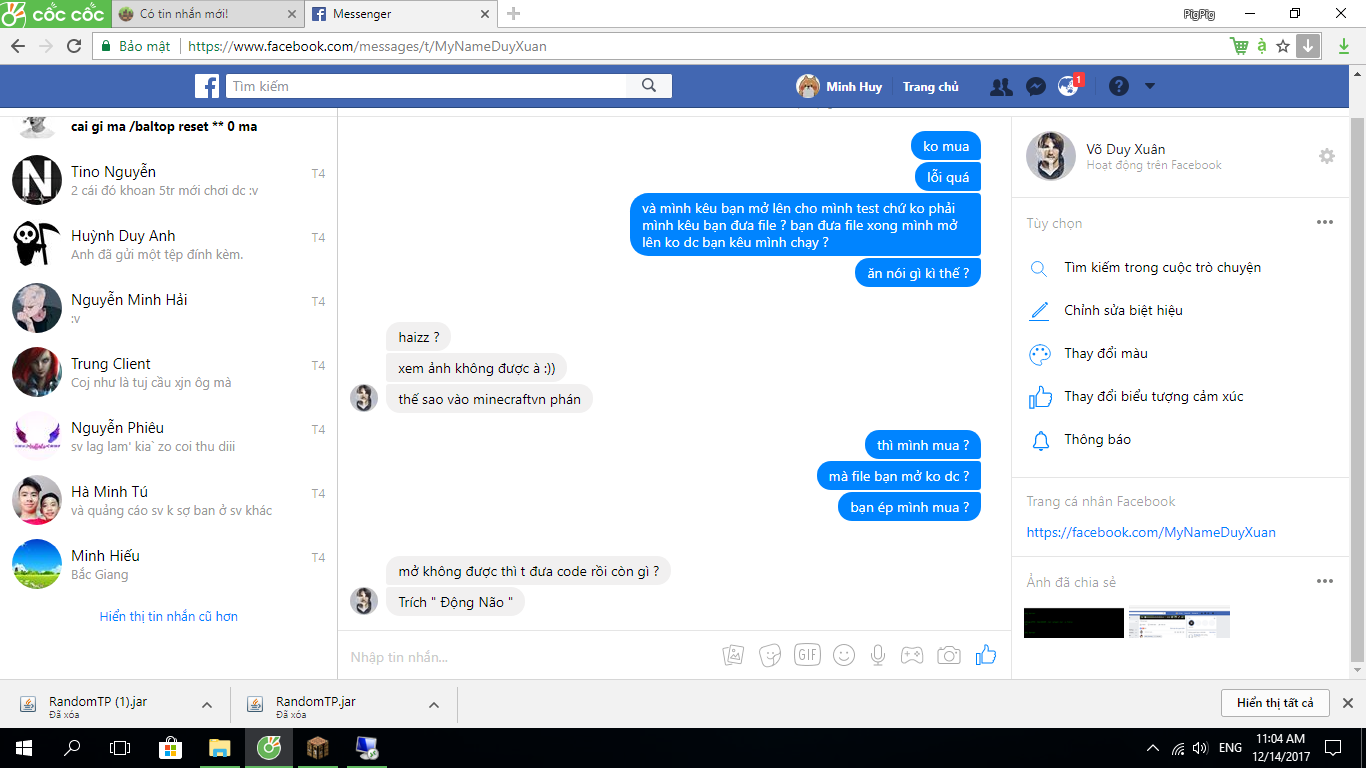1366x768 pixels.
Task: Open the Trung Client conversation
Action: [169, 372]
